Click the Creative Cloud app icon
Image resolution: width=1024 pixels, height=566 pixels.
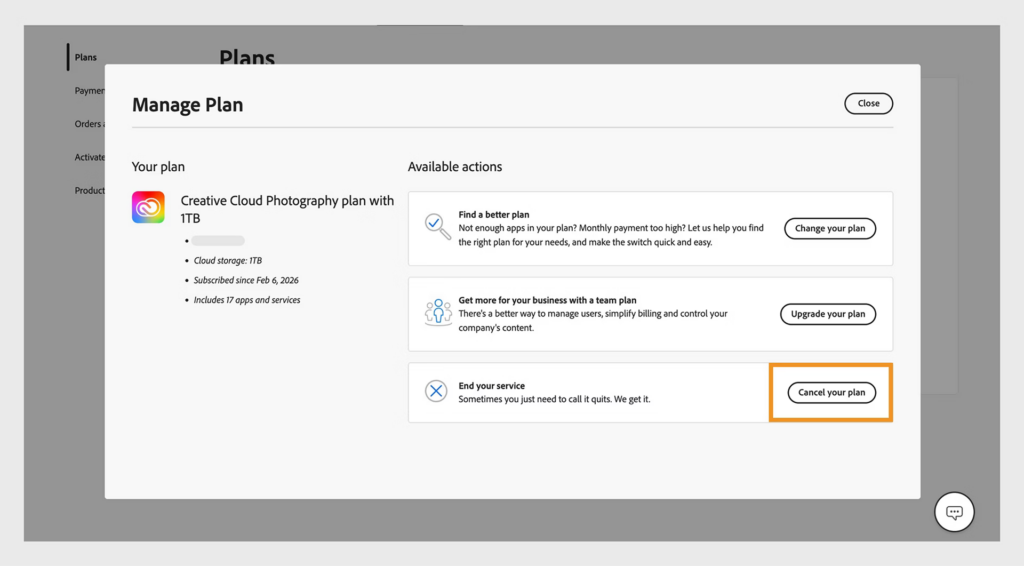point(148,207)
